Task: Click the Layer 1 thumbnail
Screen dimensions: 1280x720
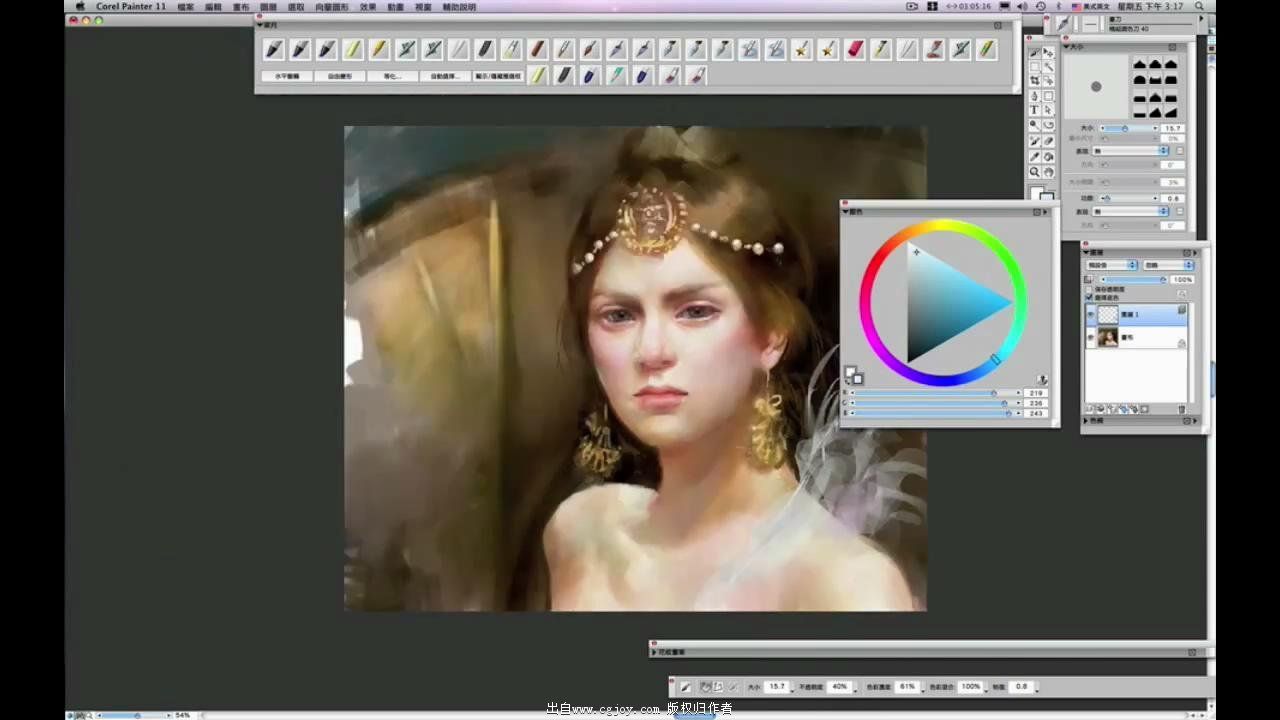Action: [1109, 314]
